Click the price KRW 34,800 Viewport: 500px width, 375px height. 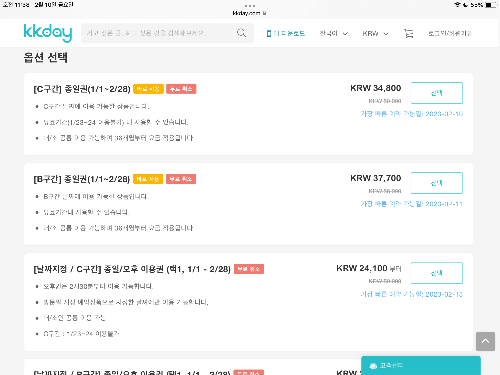pos(376,88)
